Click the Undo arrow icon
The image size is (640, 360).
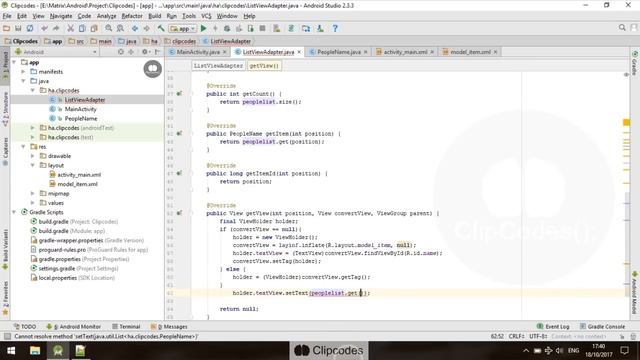[44, 29]
